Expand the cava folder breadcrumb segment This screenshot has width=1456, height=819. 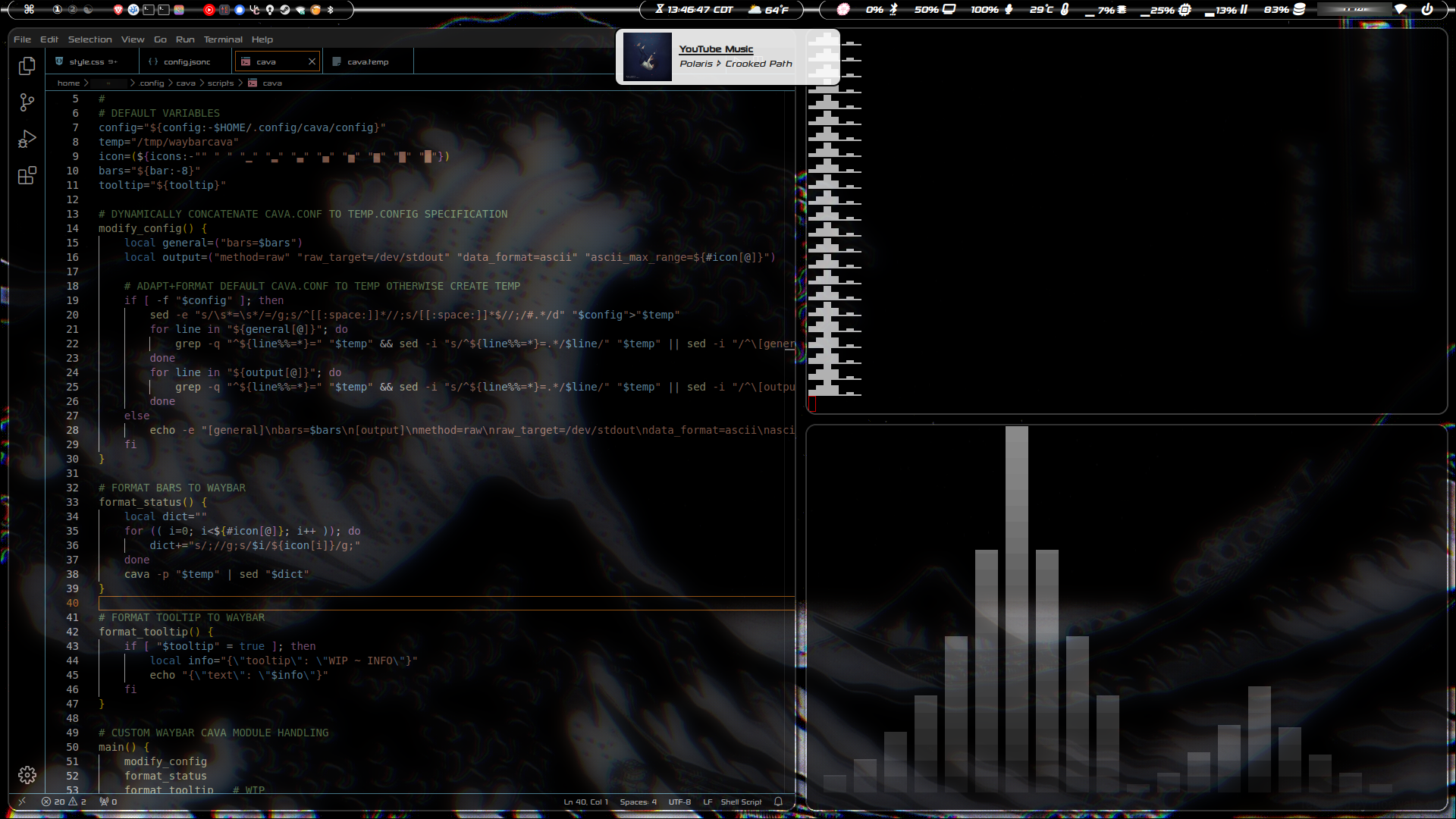(x=186, y=83)
